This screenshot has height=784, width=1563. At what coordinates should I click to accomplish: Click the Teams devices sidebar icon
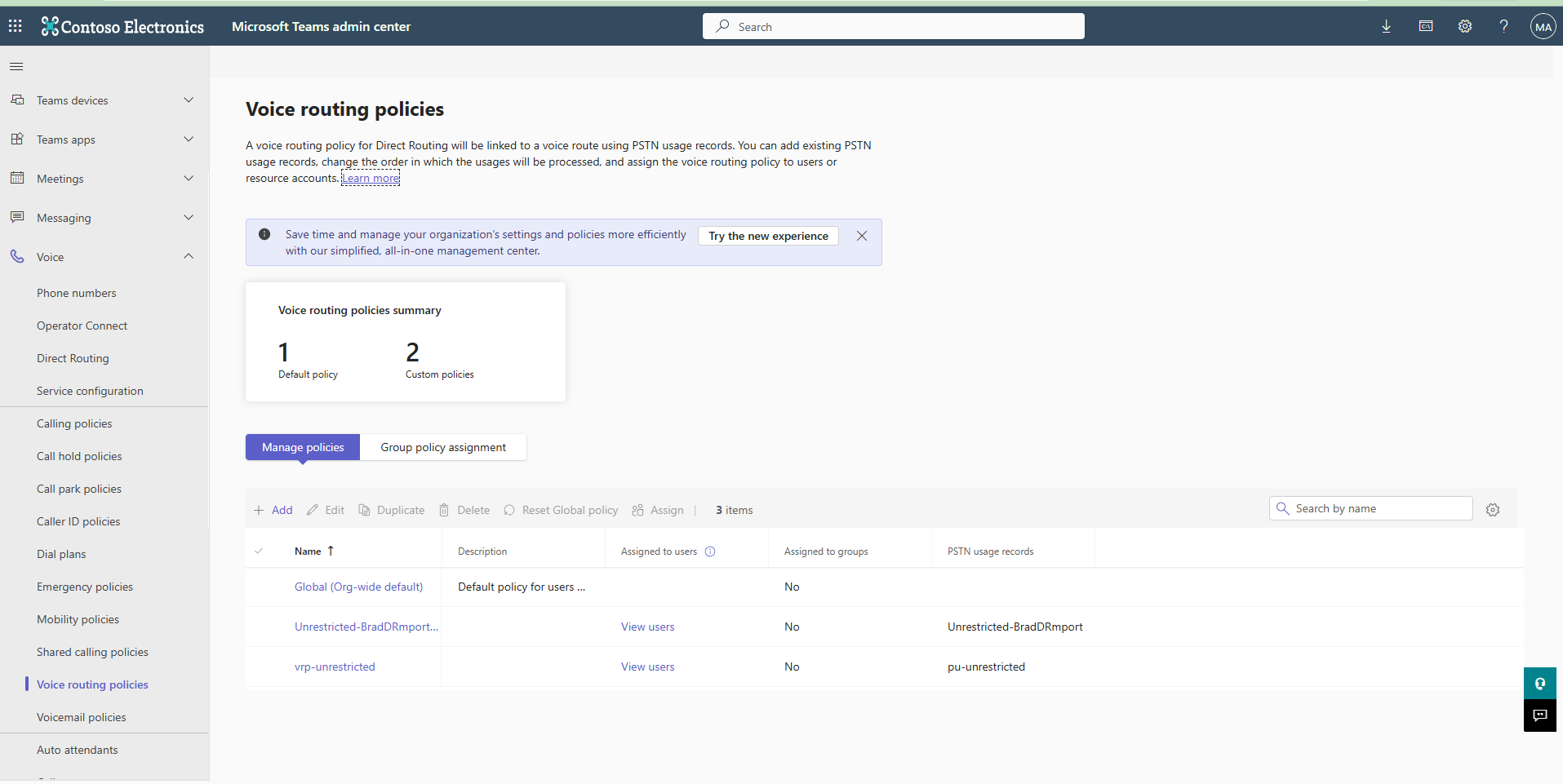[17, 100]
